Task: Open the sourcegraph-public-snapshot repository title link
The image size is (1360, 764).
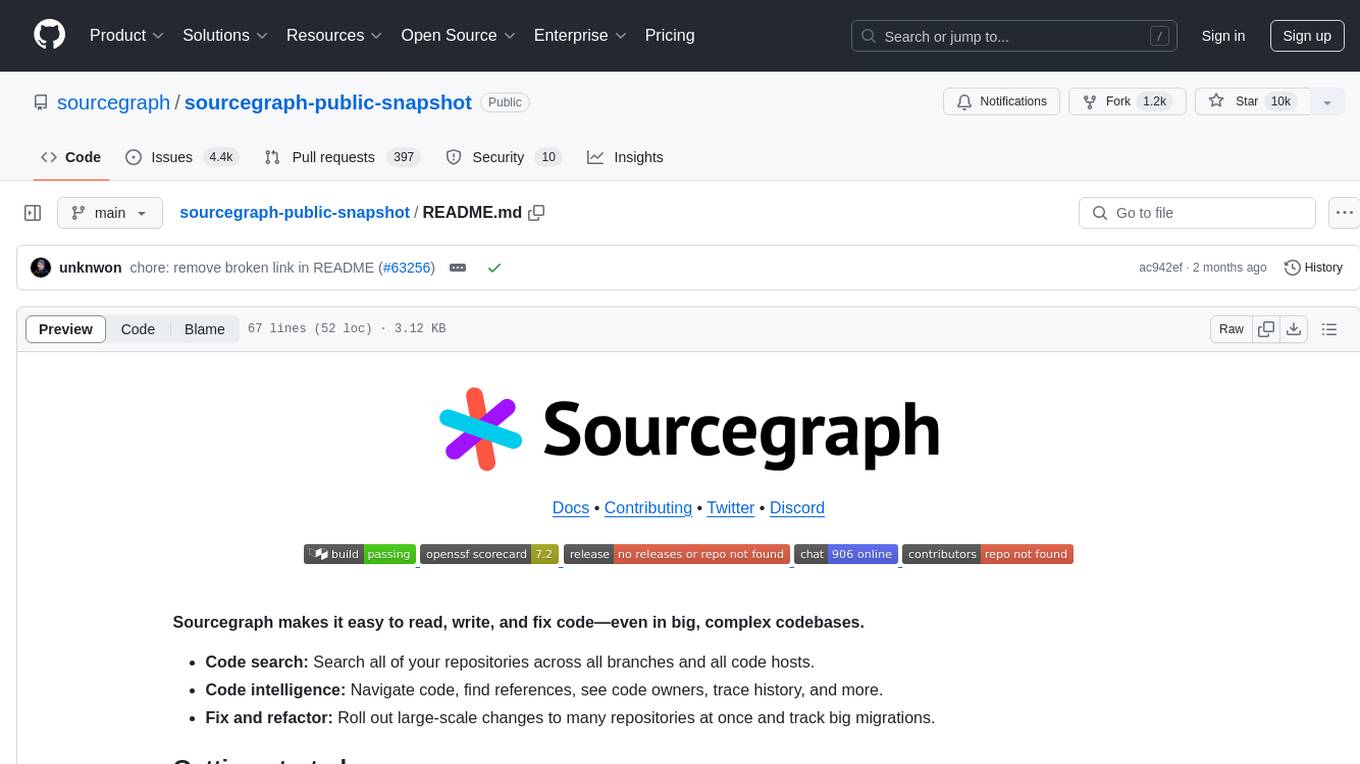Action: 328,102
